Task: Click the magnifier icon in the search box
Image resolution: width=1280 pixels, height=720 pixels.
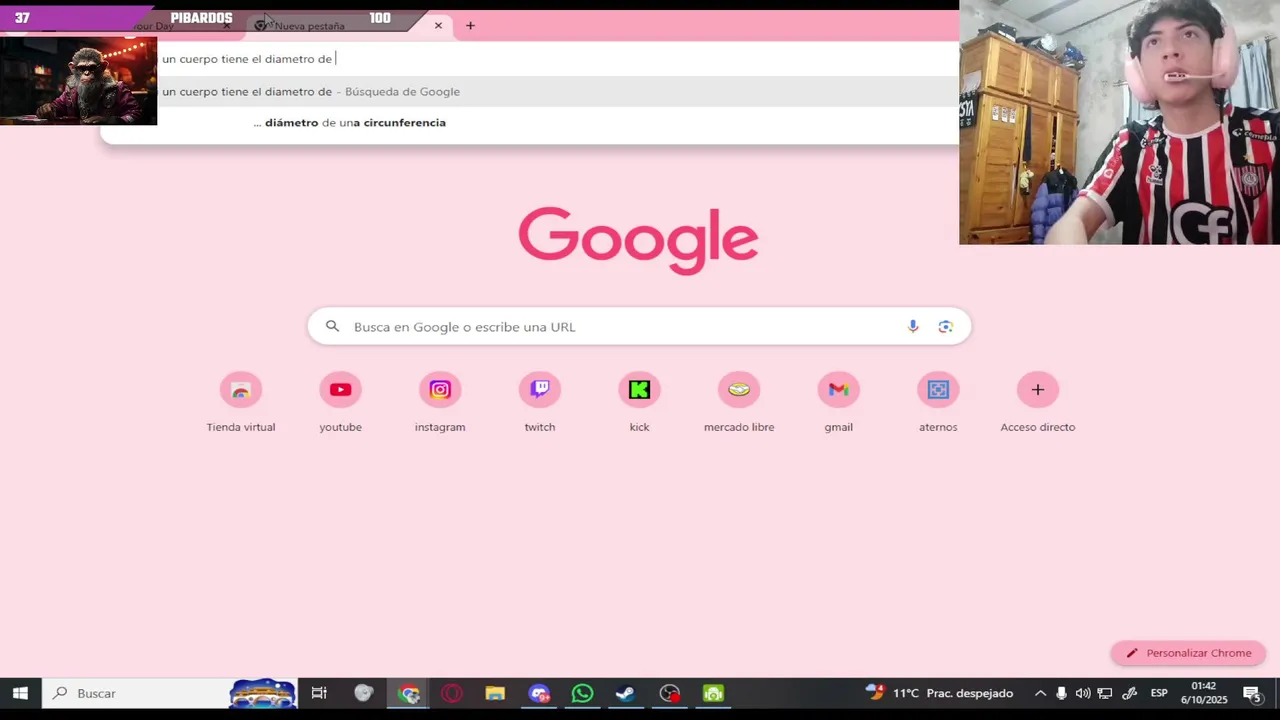Action: click(x=332, y=327)
